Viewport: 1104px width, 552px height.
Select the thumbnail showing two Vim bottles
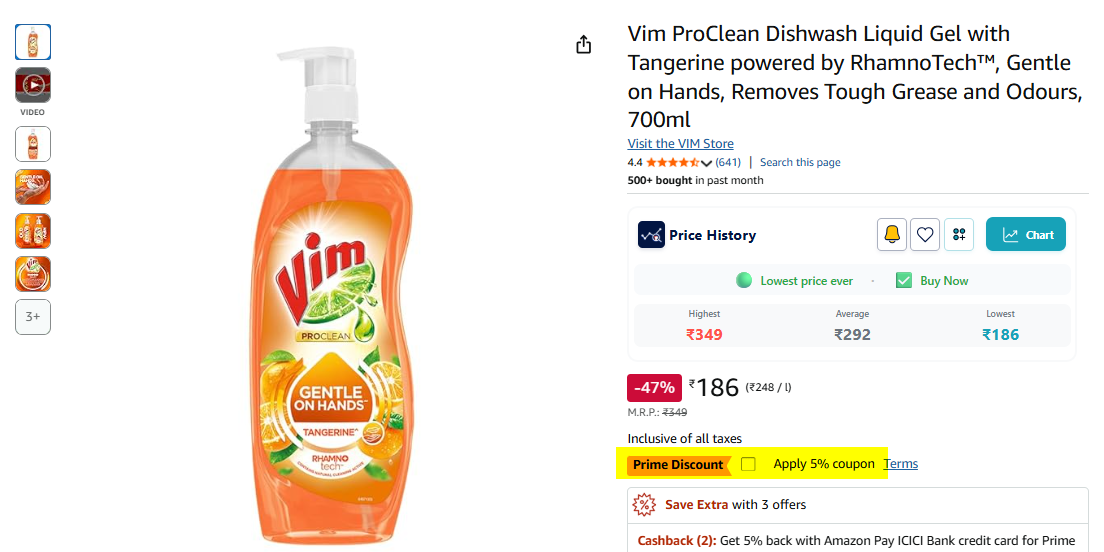click(33, 230)
